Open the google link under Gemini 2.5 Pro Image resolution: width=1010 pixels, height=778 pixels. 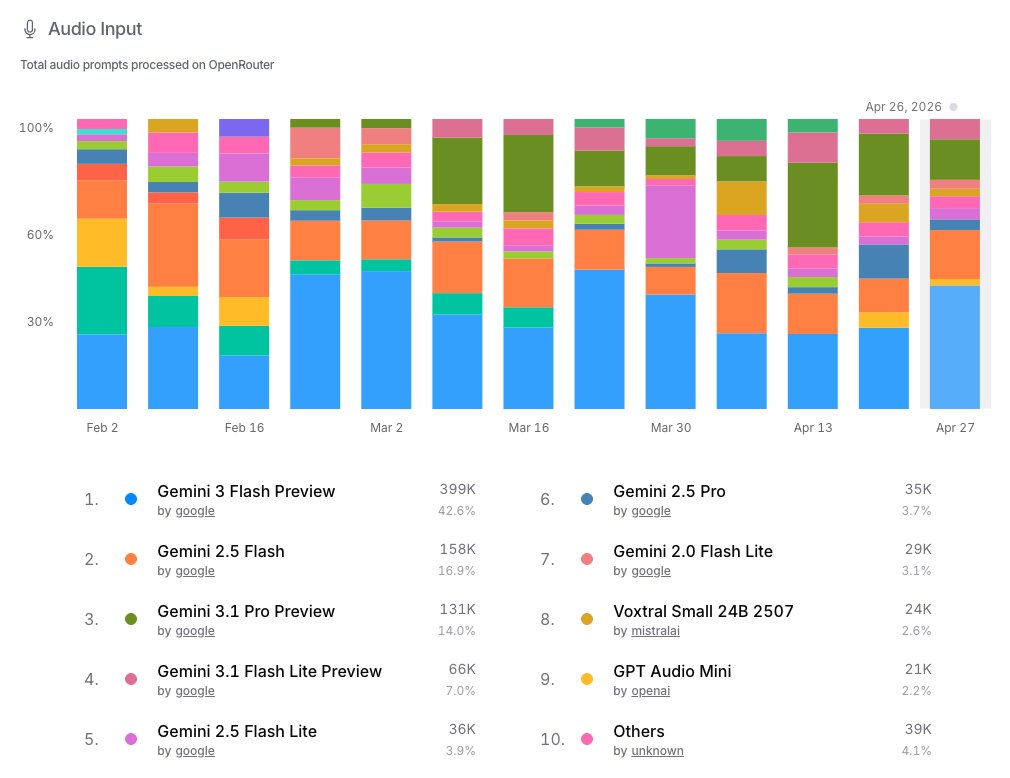651,511
